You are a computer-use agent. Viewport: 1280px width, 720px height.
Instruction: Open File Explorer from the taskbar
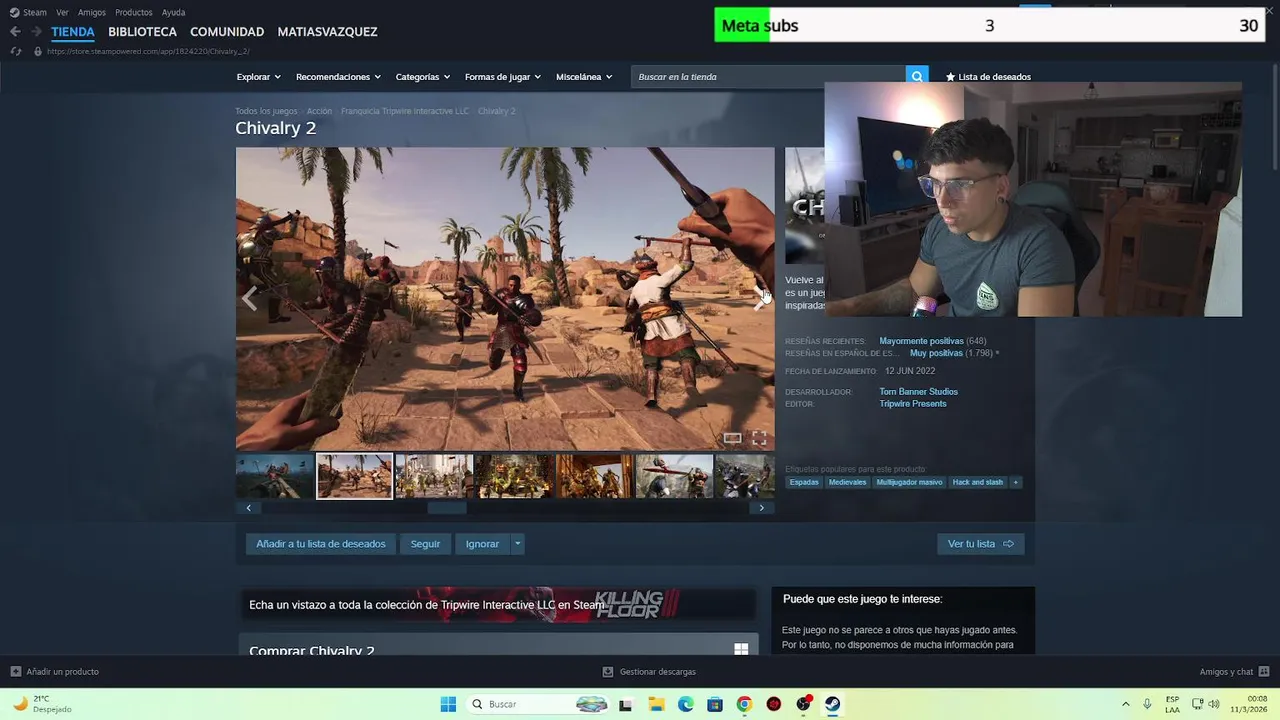(x=655, y=704)
